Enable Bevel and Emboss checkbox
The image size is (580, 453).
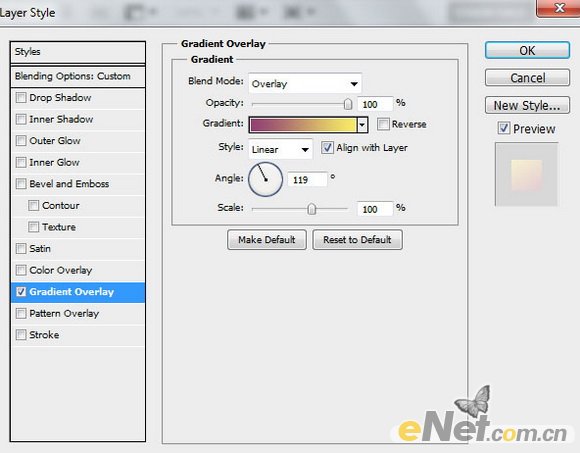21,183
